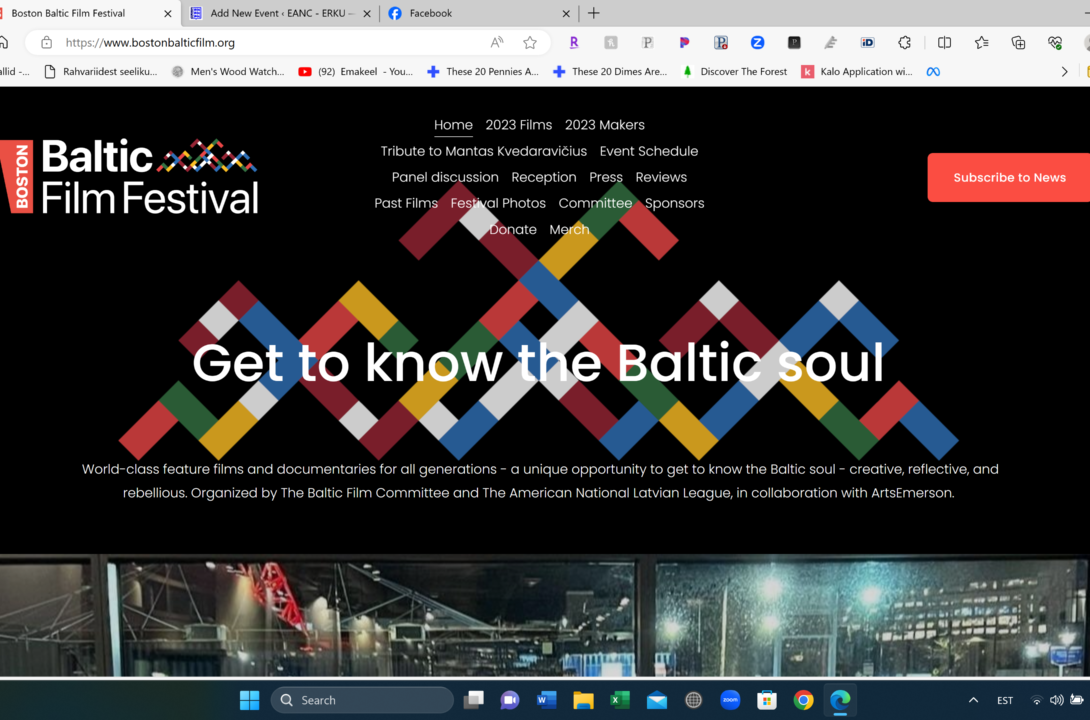This screenshot has width=1090, height=720.
Task: Open the Favorites list icon
Action: (981, 43)
